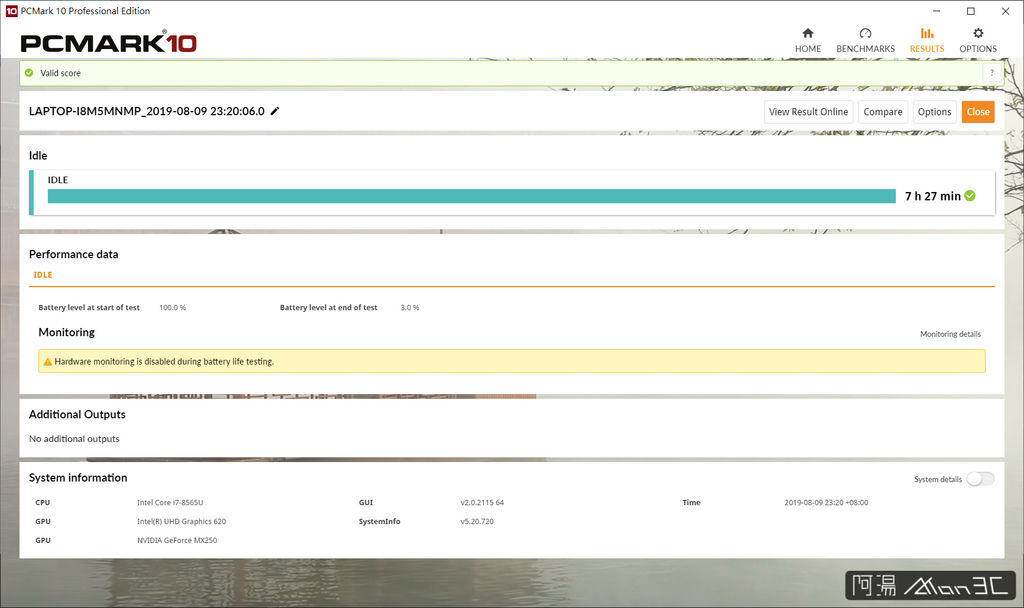Click GUI version v2.0.2115 64
Image resolution: width=1024 pixels, height=608 pixels.
482,502
